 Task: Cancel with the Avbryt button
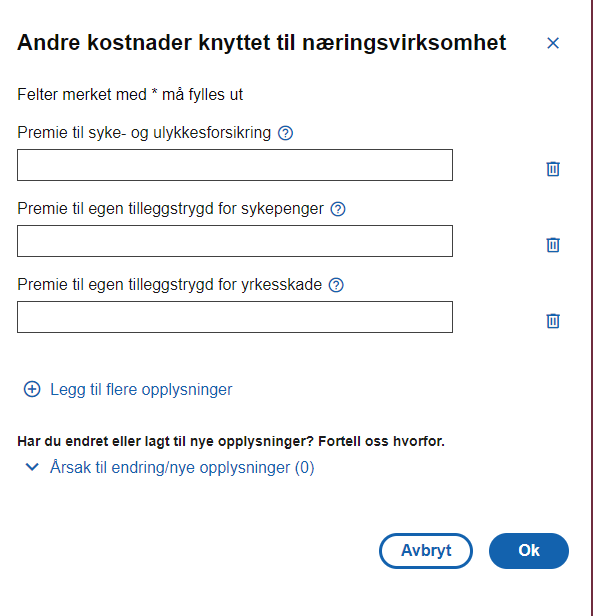(426, 550)
